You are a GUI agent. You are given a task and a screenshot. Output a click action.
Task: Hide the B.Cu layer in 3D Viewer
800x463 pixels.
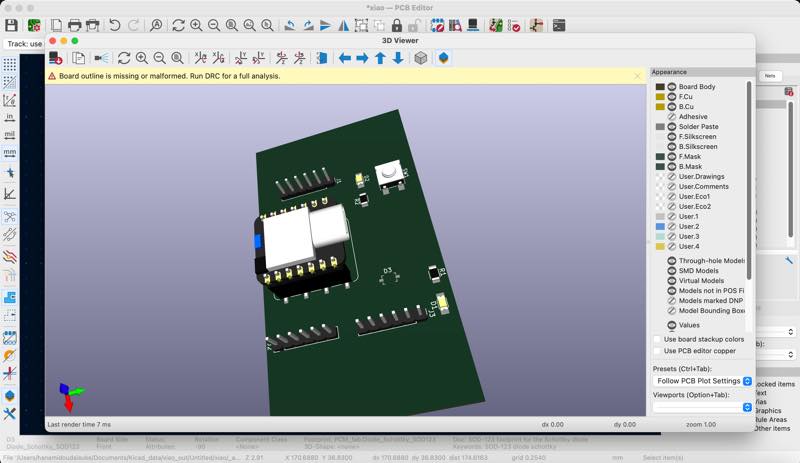pyautogui.click(x=672, y=107)
